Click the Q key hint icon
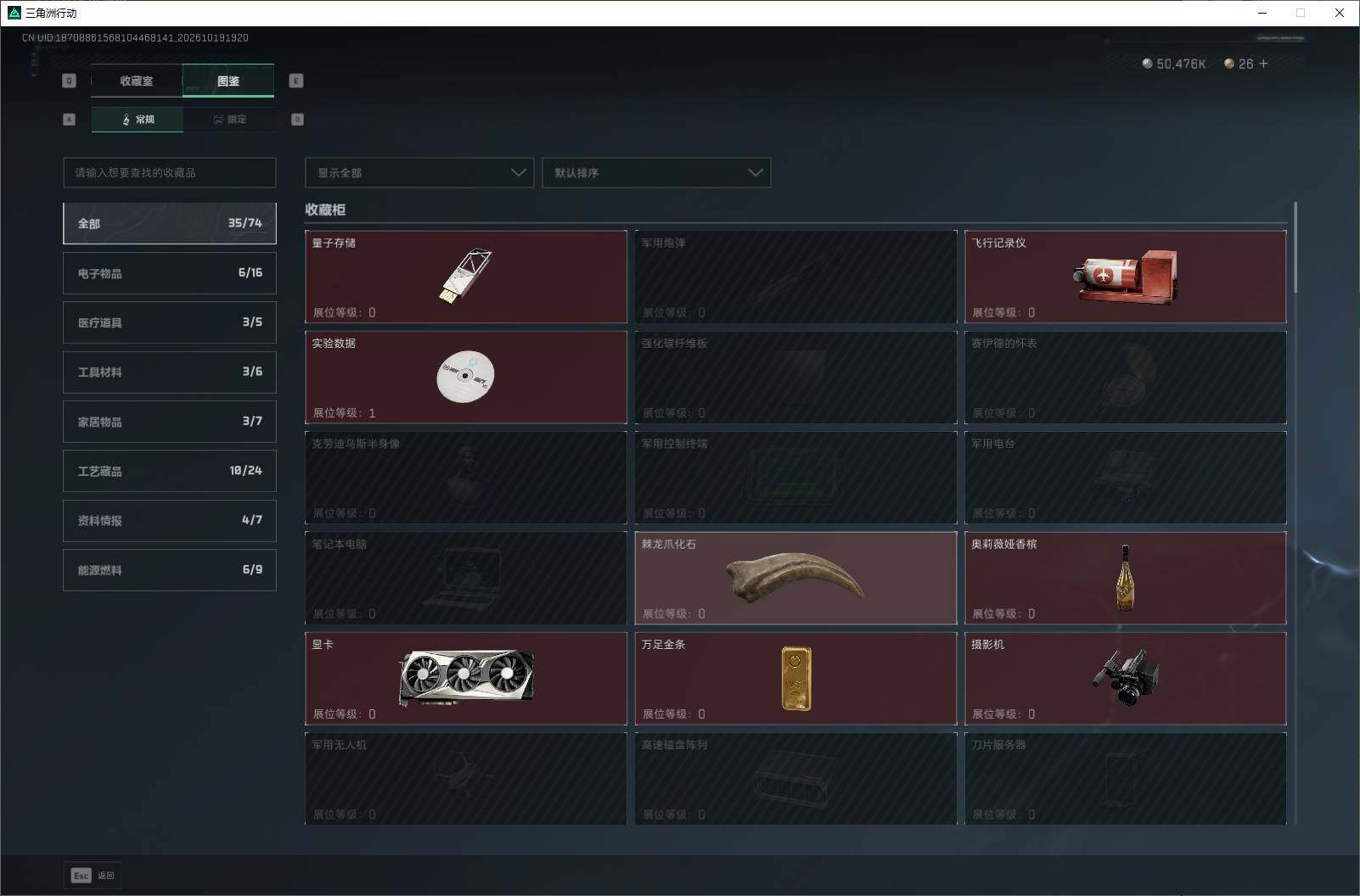 click(70, 81)
